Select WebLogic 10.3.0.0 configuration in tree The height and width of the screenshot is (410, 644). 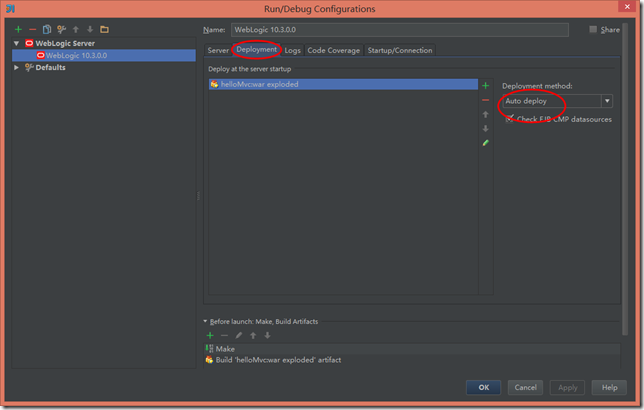pyautogui.click(x=104, y=55)
